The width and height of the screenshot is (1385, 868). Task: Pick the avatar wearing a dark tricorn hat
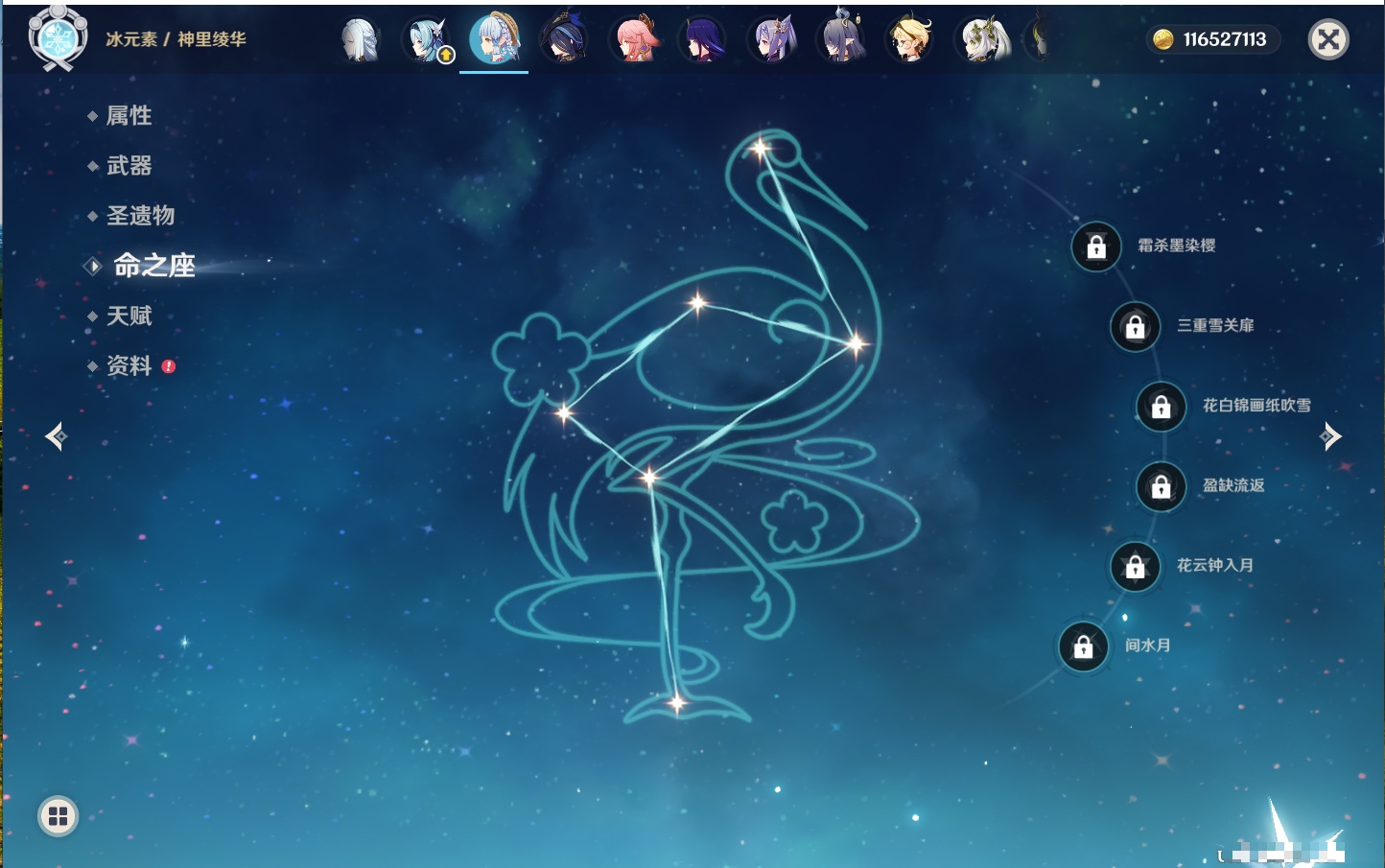click(564, 40)
